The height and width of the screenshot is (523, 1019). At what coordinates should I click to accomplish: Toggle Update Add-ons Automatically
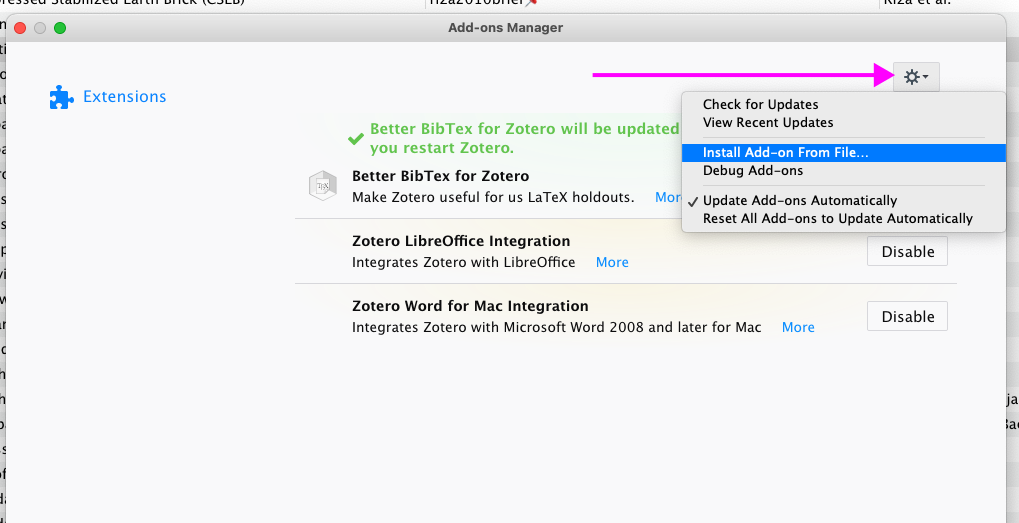(799, 200)
